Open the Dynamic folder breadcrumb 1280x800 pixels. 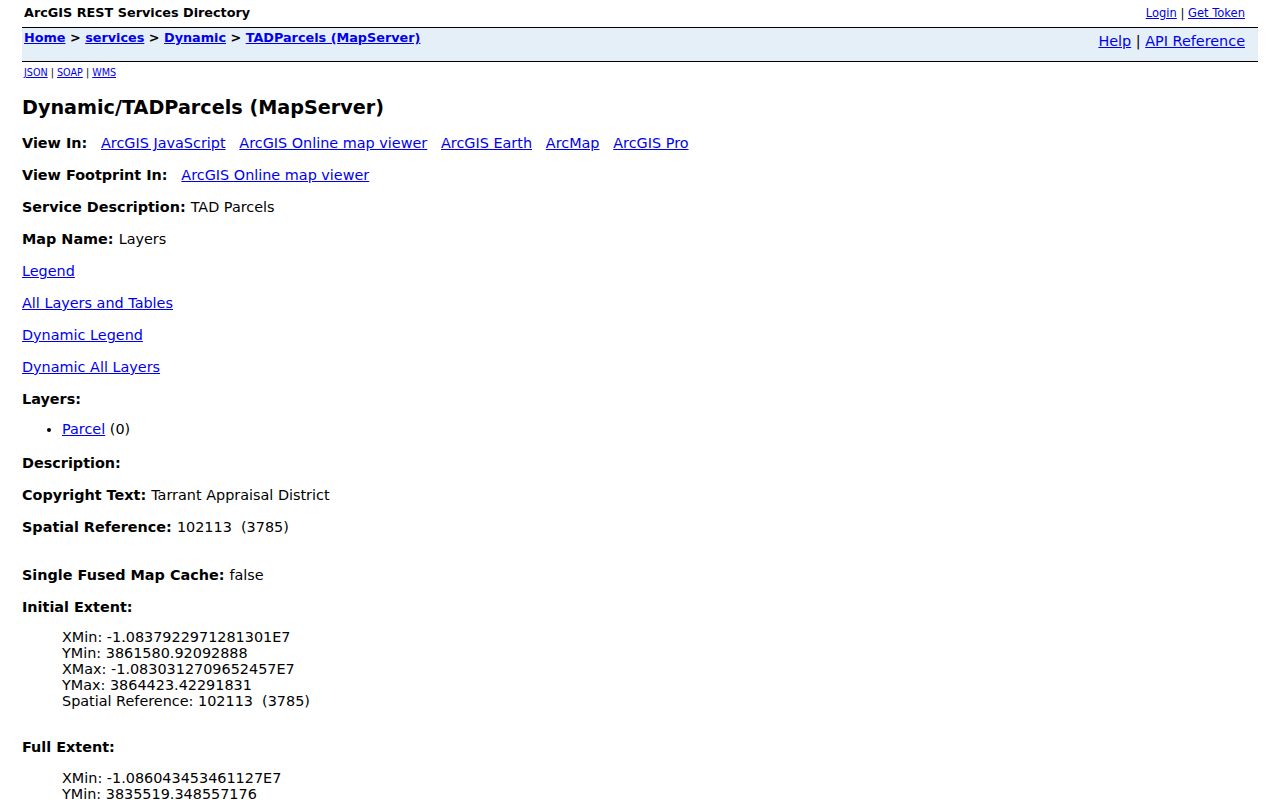195,38
